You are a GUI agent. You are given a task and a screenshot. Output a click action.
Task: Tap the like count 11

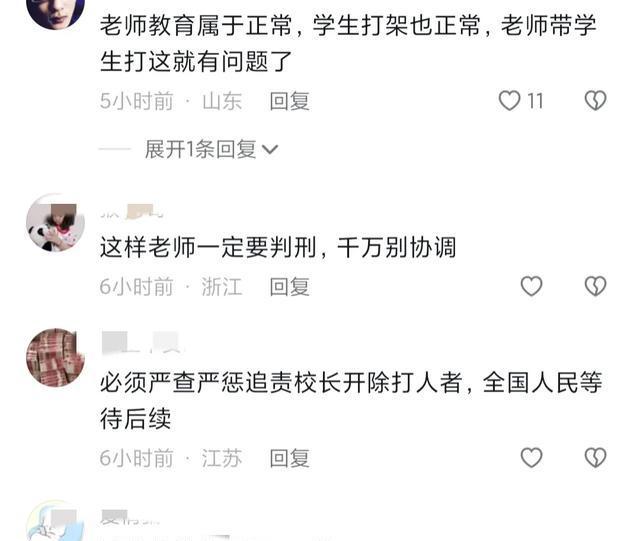pos(535,101)
